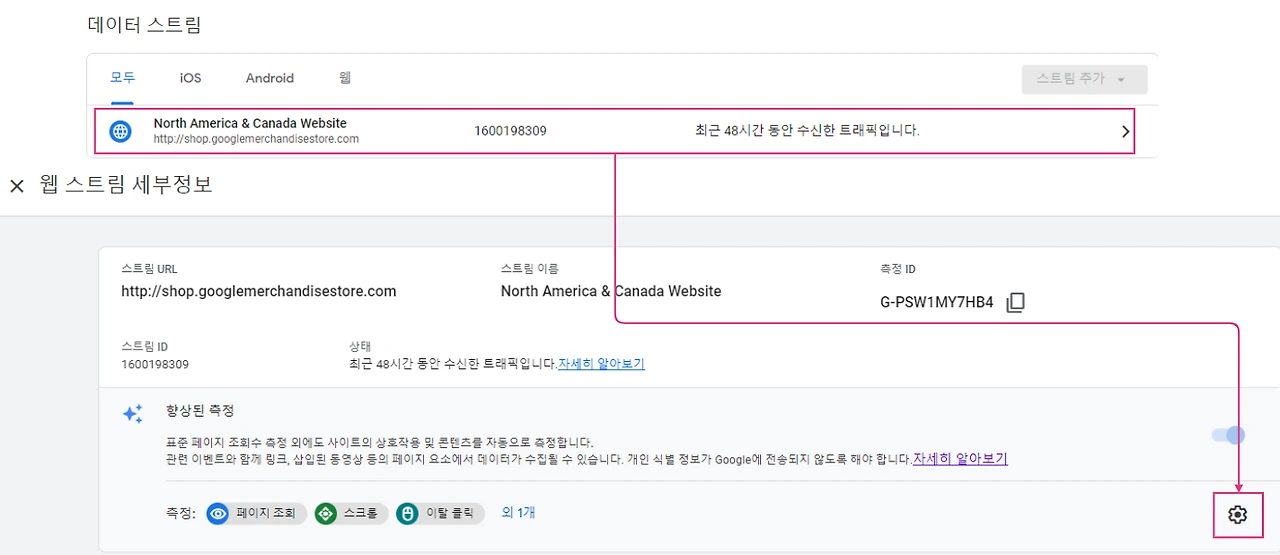Click the measurement ID text G-PSW1MY7HB4

[937, 302]
